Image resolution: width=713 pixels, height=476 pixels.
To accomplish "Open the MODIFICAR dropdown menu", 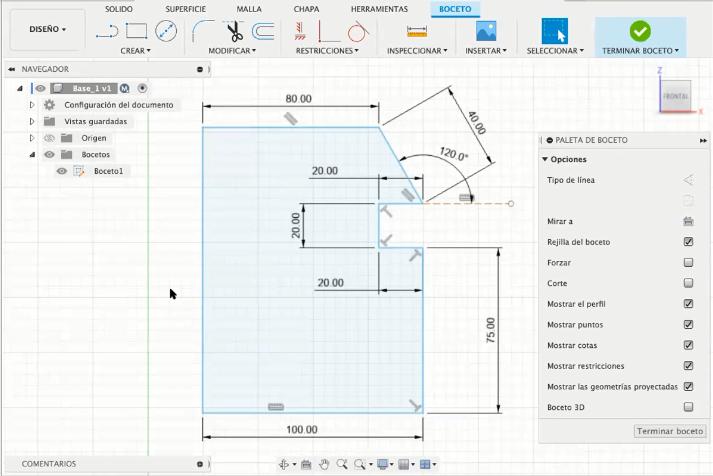I will pos(232,51).
